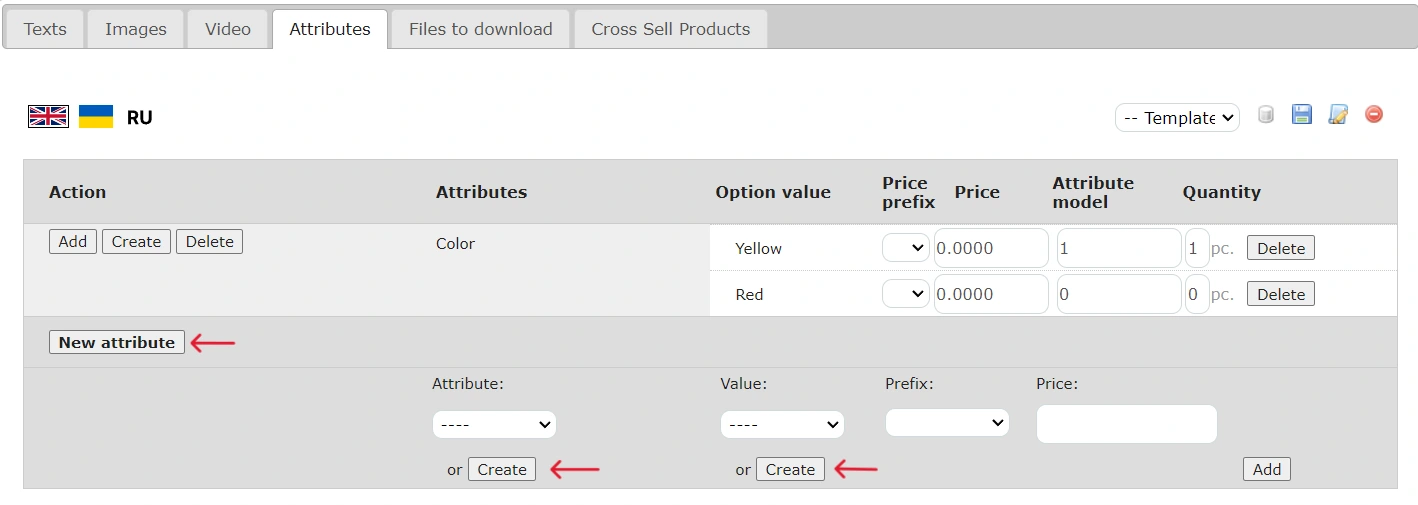Delete the Red option value row
This screenshot has height=505, width=1418.
click(x=1280, y=294)
